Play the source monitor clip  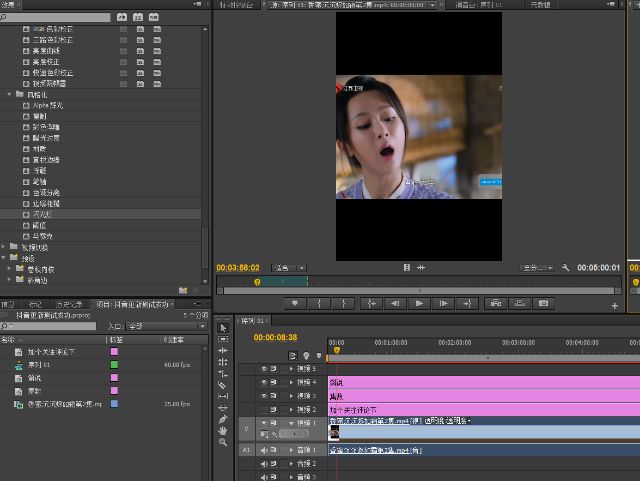coord(419,303)
